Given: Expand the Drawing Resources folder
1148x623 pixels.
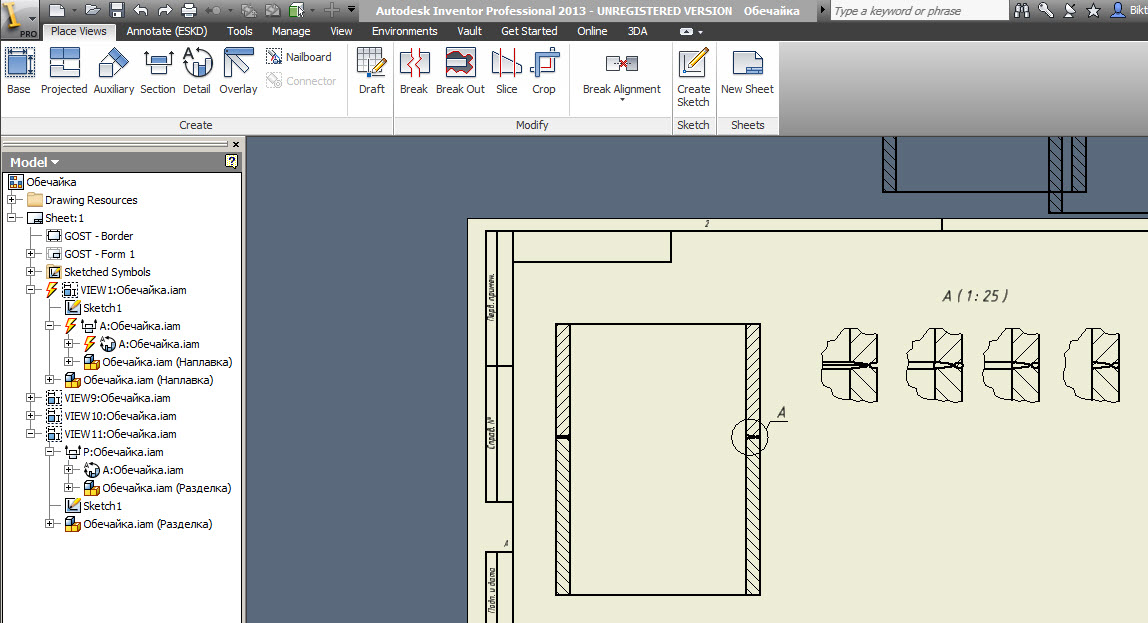Looking at the screenshot, I should click(12, 200).
